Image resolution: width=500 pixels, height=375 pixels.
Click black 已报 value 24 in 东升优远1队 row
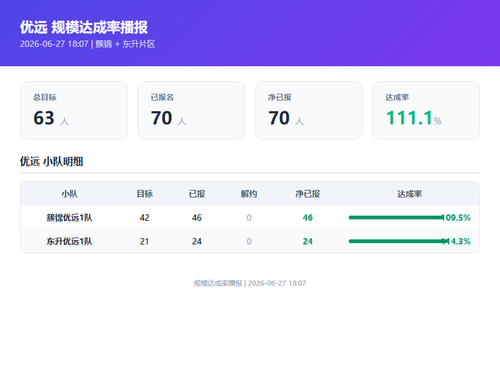tap(197, 241)
